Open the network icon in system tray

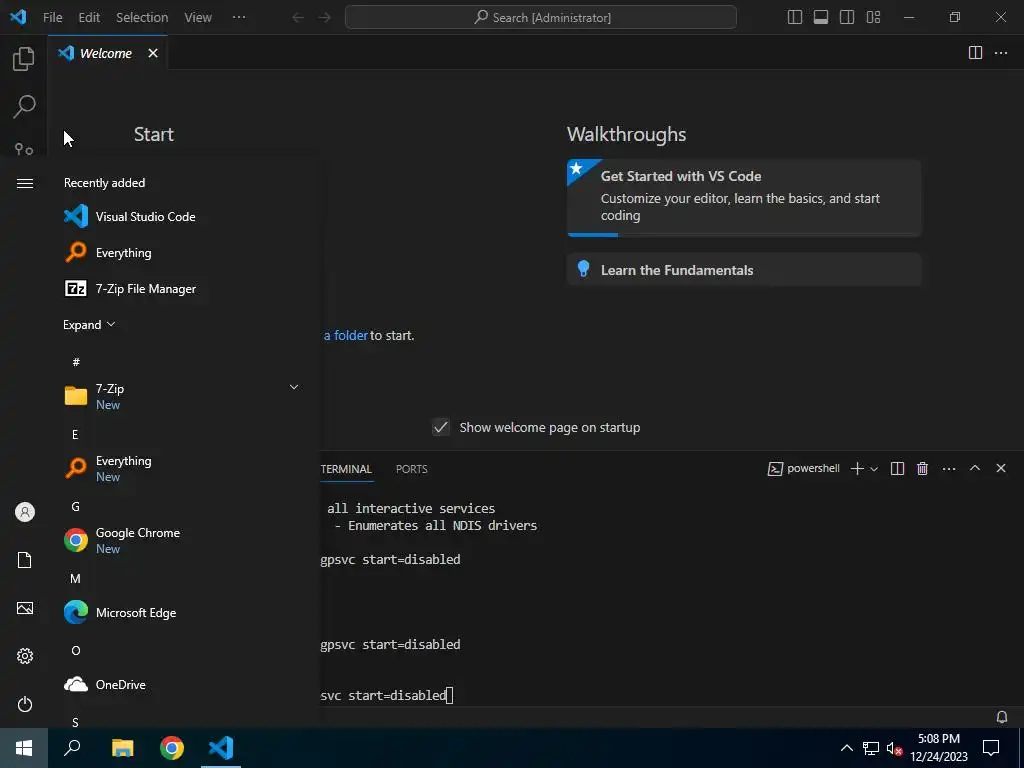click(x=871, y=748)
